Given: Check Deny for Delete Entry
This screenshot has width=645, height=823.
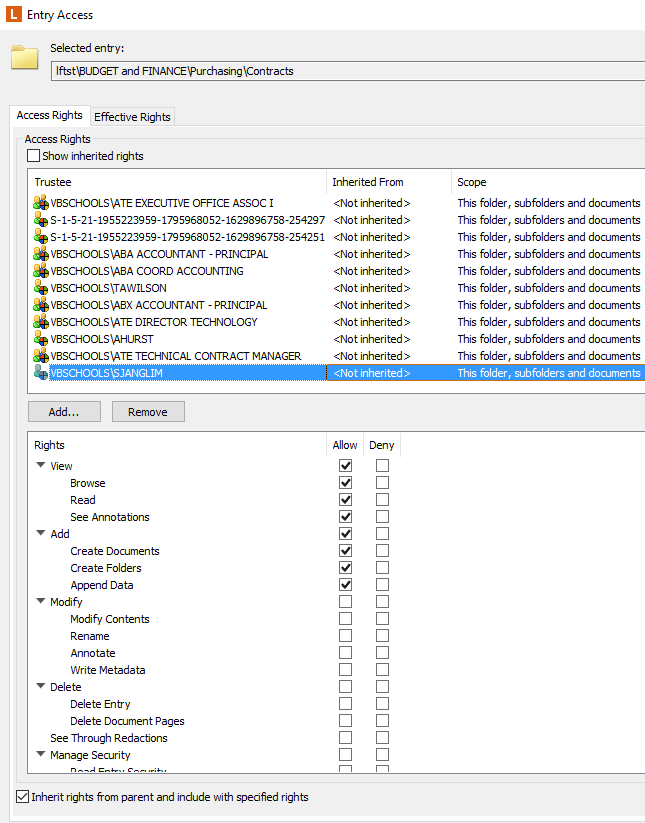Looking at the screenshot, I should [383, 704].
